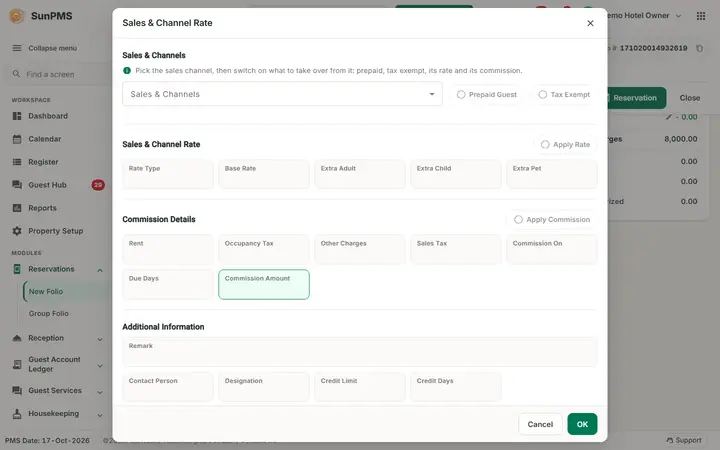Click the Housekeeping broom icon
720x450 pixels.
coord(17,414)
